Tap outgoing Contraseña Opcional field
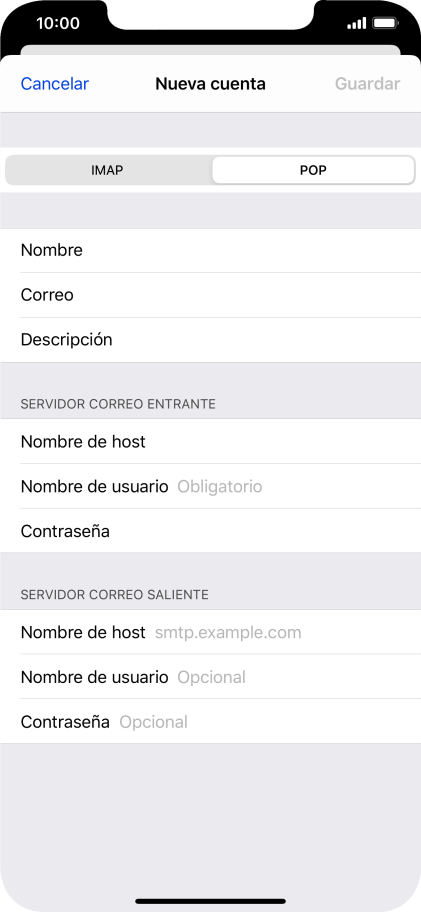Image resolution: width=421 pixels, height=912 pixels. tap(210, 722)
